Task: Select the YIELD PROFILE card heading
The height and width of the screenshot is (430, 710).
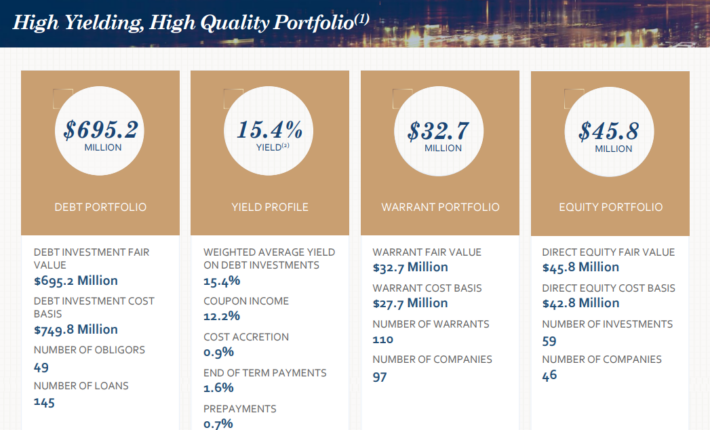Action: (270, 207)
